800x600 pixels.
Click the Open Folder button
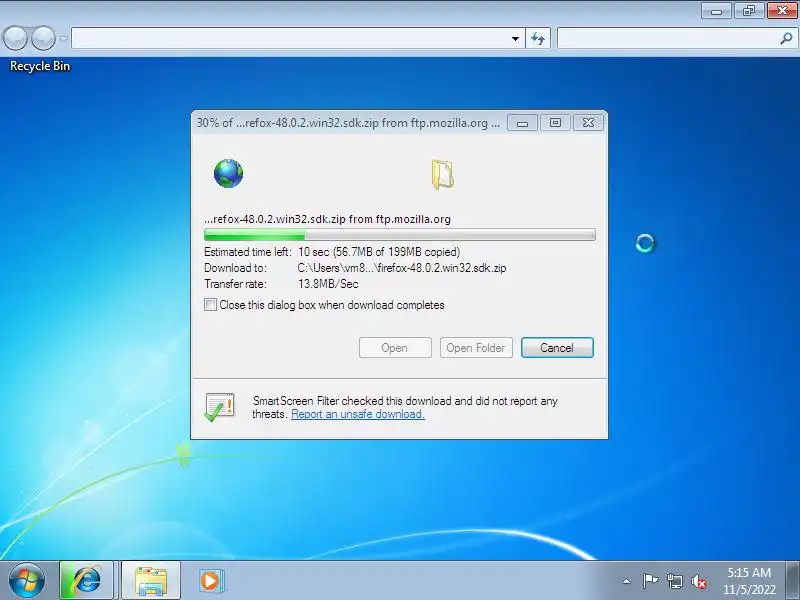coord(476,347)
